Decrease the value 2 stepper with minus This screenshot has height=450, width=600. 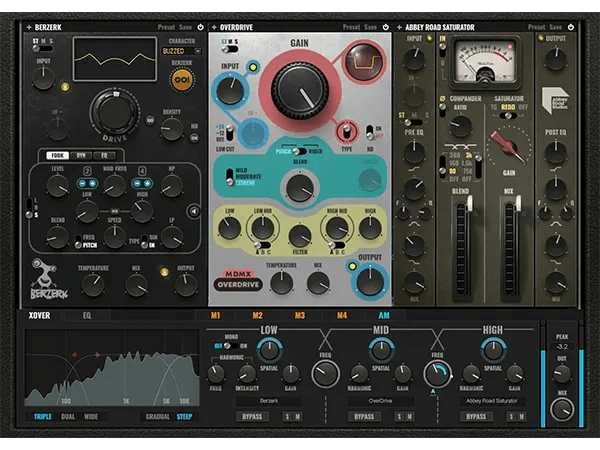82,183
